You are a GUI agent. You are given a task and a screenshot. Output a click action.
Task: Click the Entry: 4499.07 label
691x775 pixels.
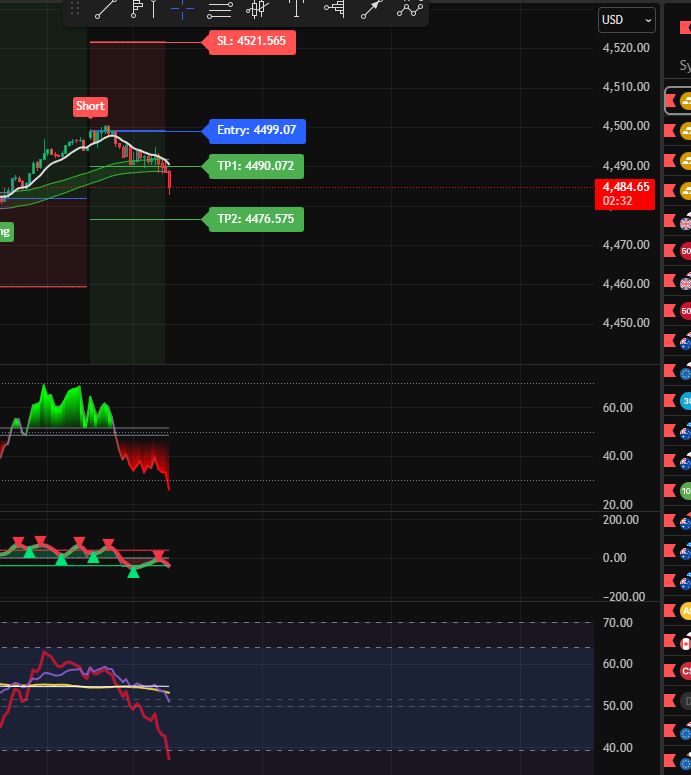coord(257,131)
